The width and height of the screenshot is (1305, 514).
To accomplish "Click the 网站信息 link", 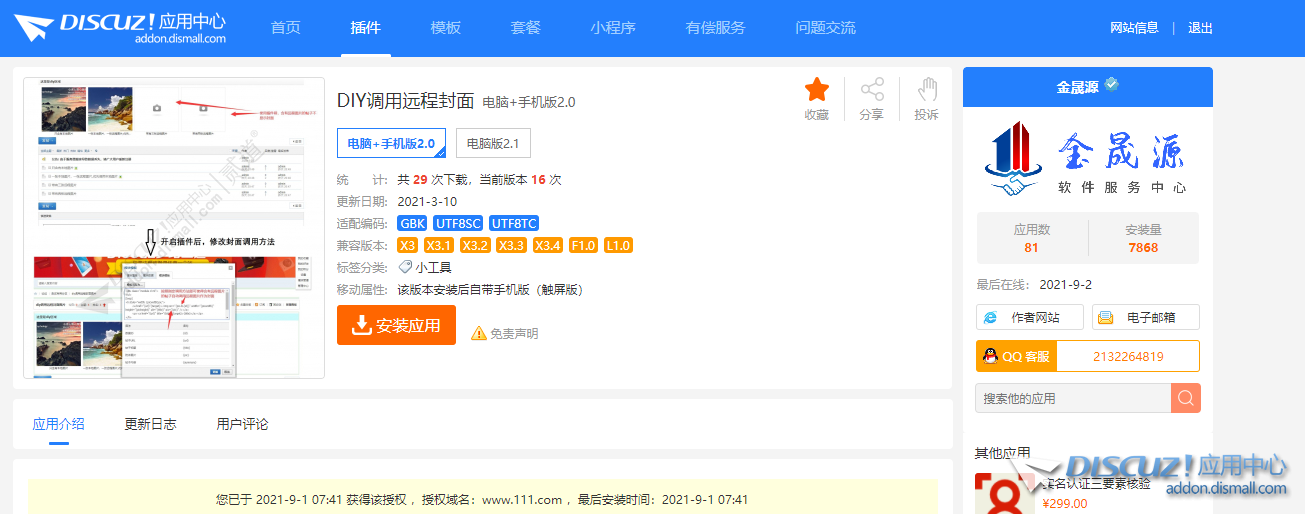I will pyautogui.click(x=1135, y=28).
